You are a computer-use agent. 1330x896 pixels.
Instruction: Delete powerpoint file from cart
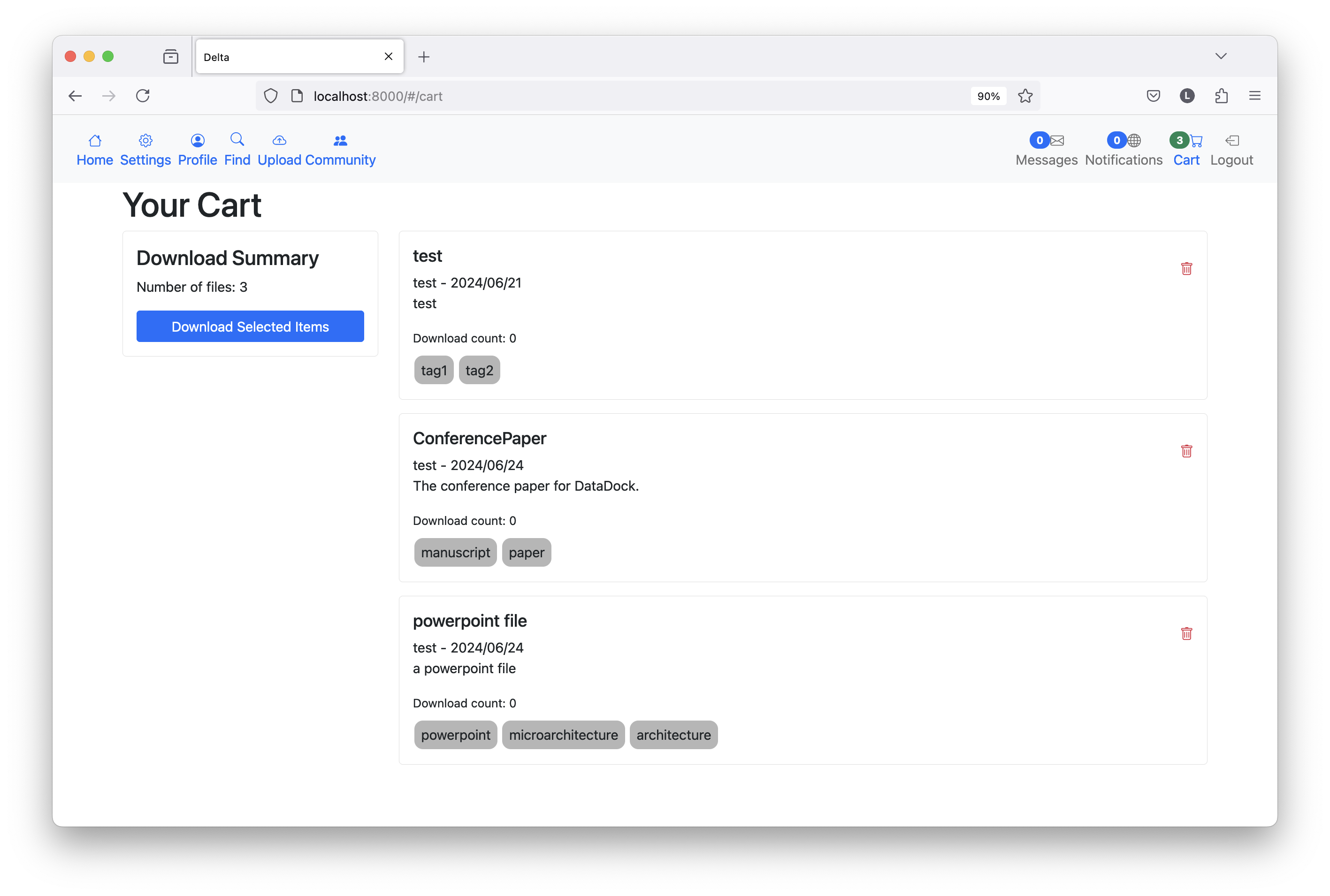1185,633
